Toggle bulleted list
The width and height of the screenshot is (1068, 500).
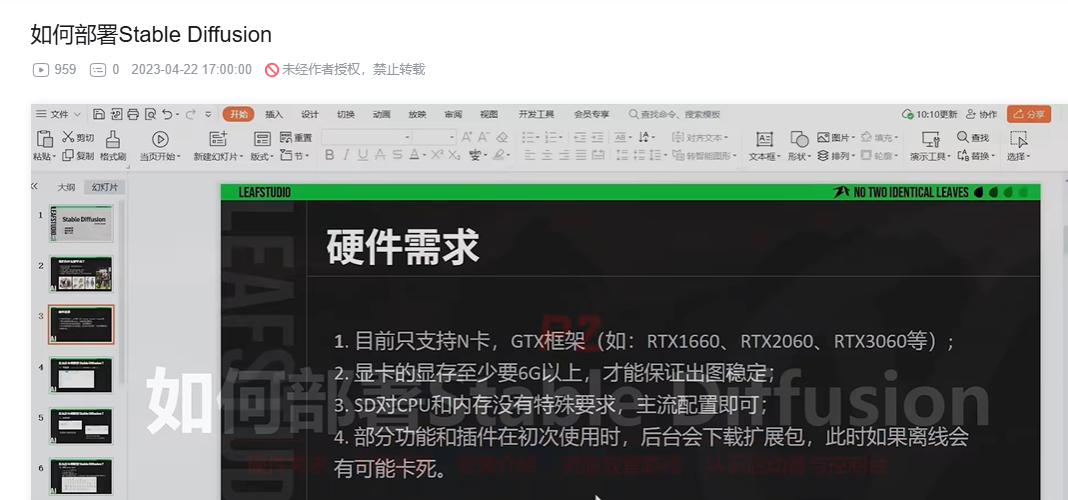(x=528, y=137)
